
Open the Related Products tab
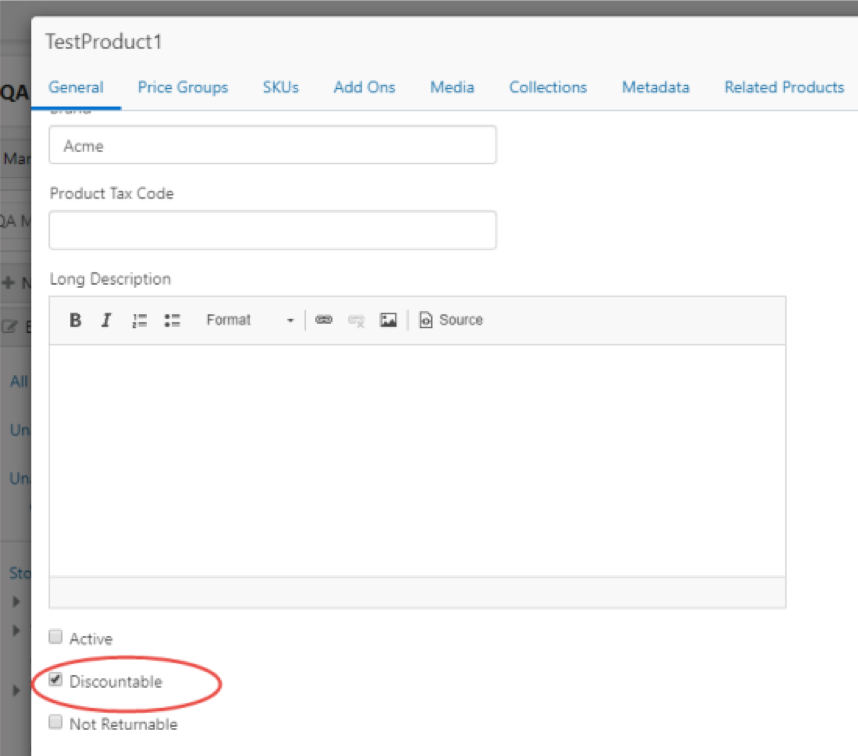coord(784,87)
